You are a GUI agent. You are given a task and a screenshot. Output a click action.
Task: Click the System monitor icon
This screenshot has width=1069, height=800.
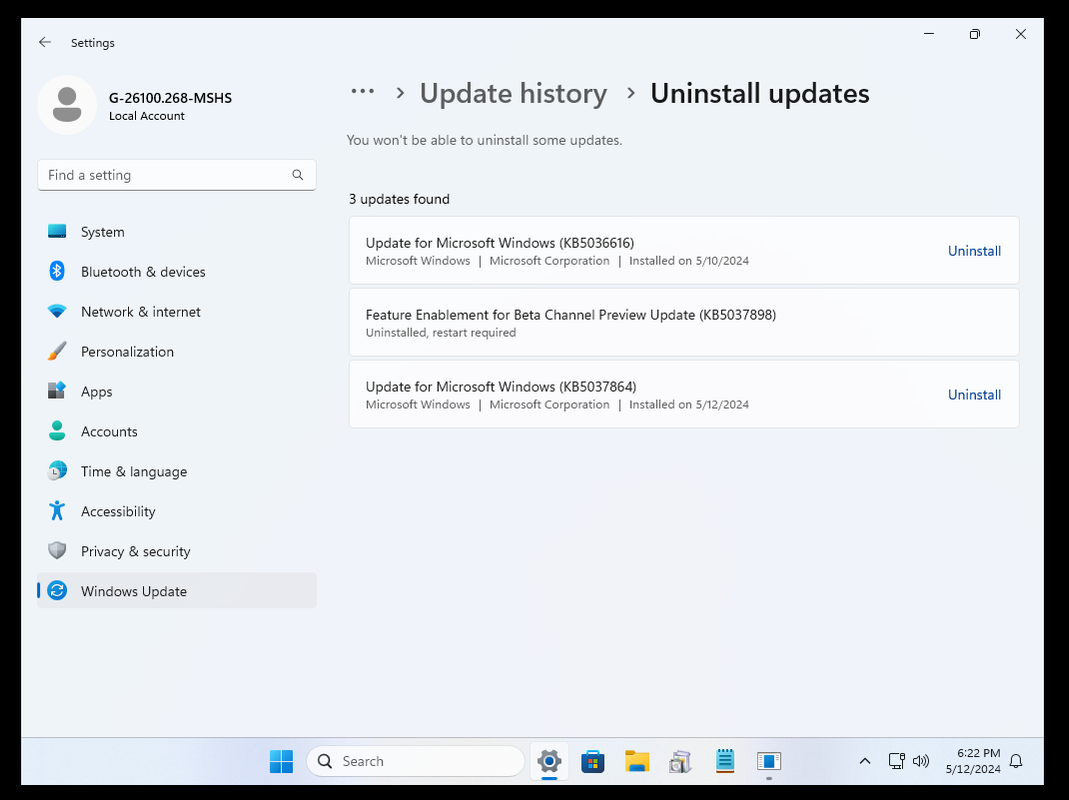[x=57, y=231]
